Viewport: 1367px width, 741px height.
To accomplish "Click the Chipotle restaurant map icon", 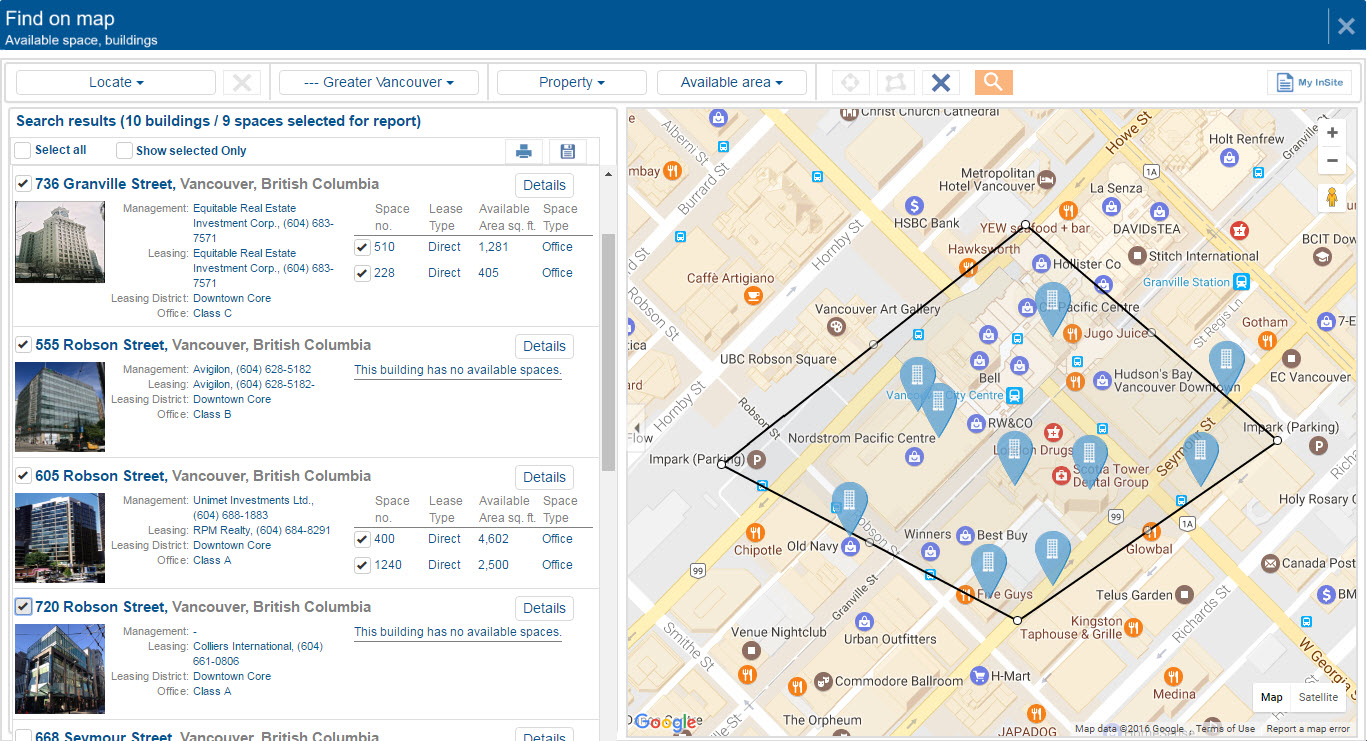I will [755, 532].
